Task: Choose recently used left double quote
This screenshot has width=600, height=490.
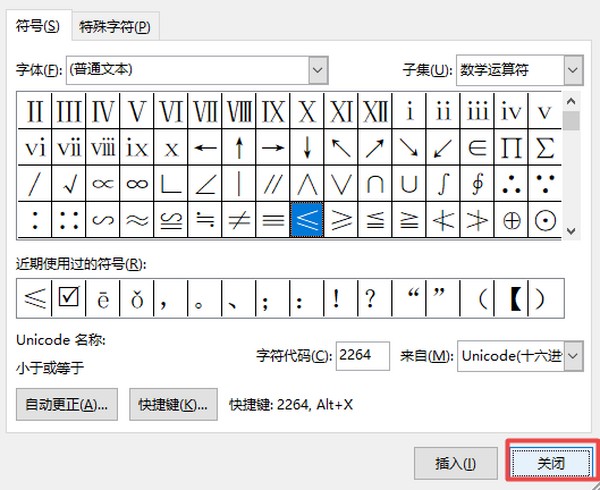Action: pos(409,298)
